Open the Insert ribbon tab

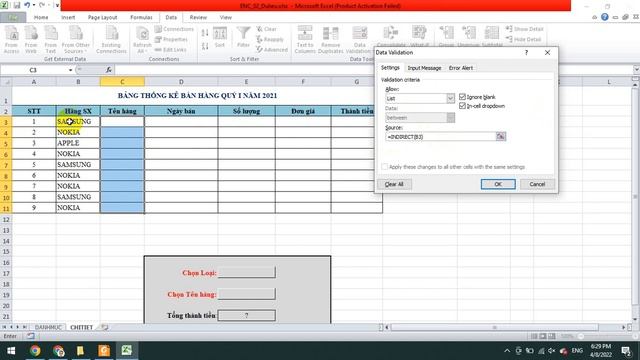click(x=68, y=18)
